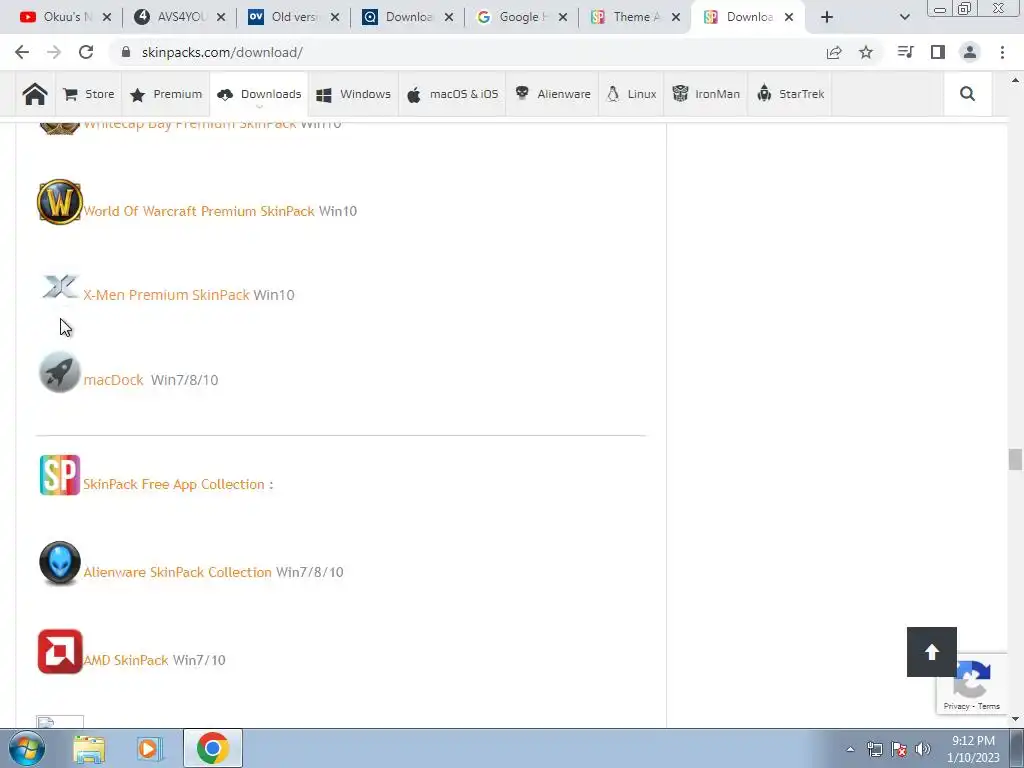Screen dimensions: 1024x768
Task: Switch to the Old version tab
Action: pyautogui.click(x=283, y=17)
